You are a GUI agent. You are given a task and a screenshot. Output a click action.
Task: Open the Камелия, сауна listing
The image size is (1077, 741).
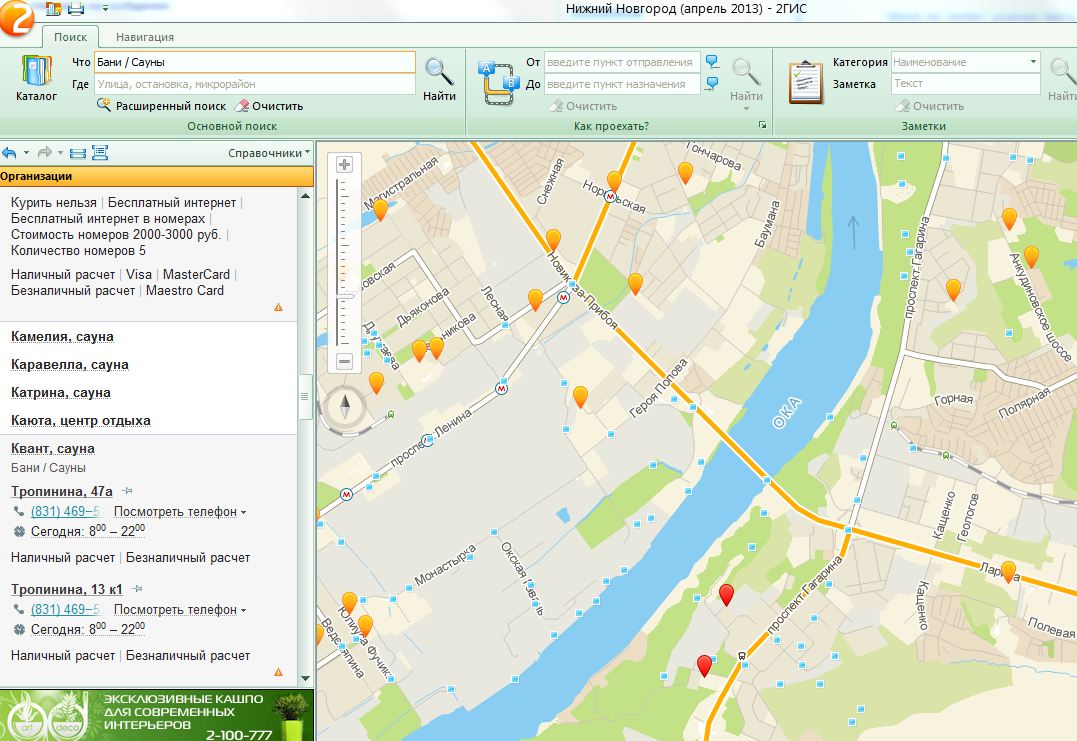click(62, 337)
